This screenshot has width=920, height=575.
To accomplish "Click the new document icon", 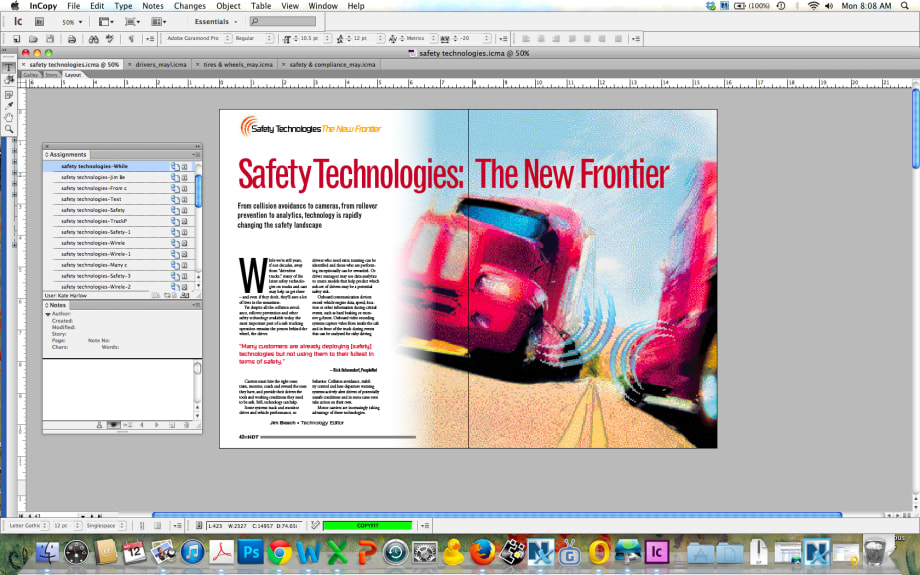I will click(x=16, y=39).
